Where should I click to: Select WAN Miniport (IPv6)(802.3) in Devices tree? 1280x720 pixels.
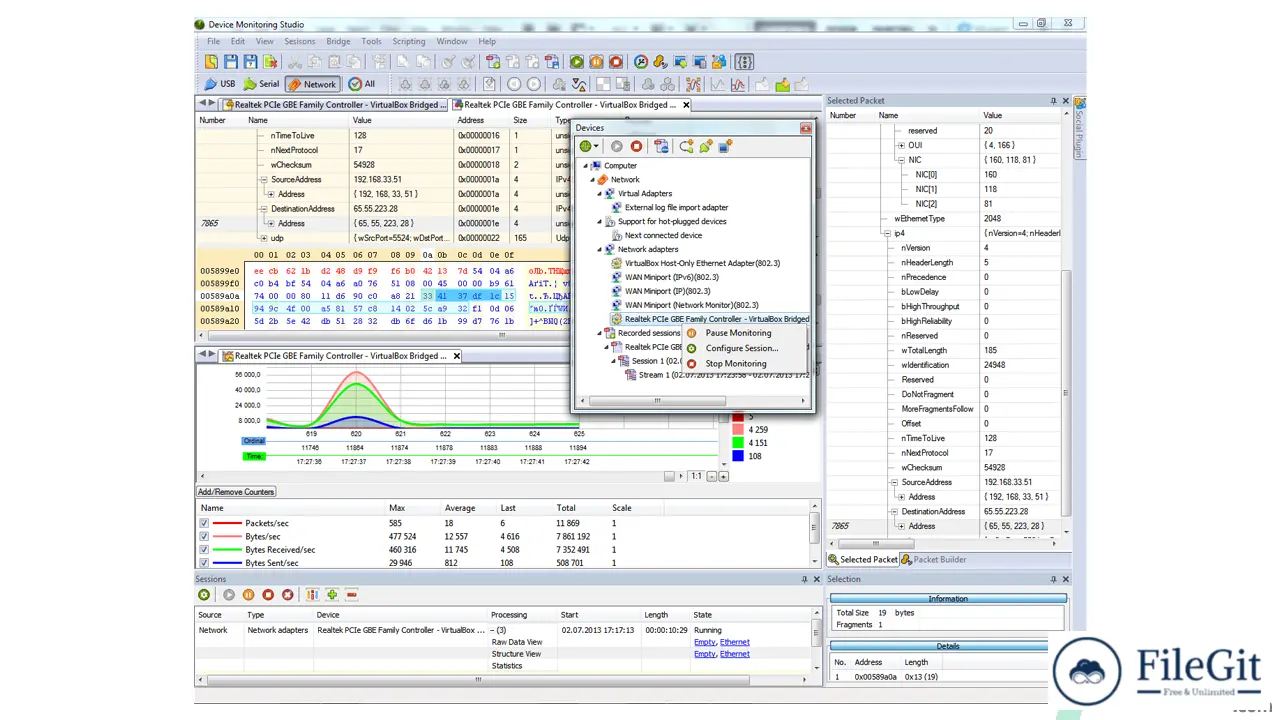[671, 277]
